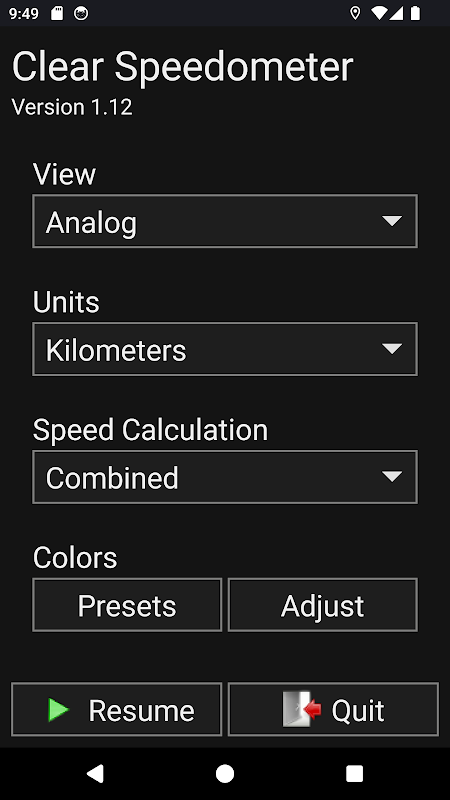450x800 pixels.
Task: Click the green play icon on Resume
Action: [x=58, y=710]
